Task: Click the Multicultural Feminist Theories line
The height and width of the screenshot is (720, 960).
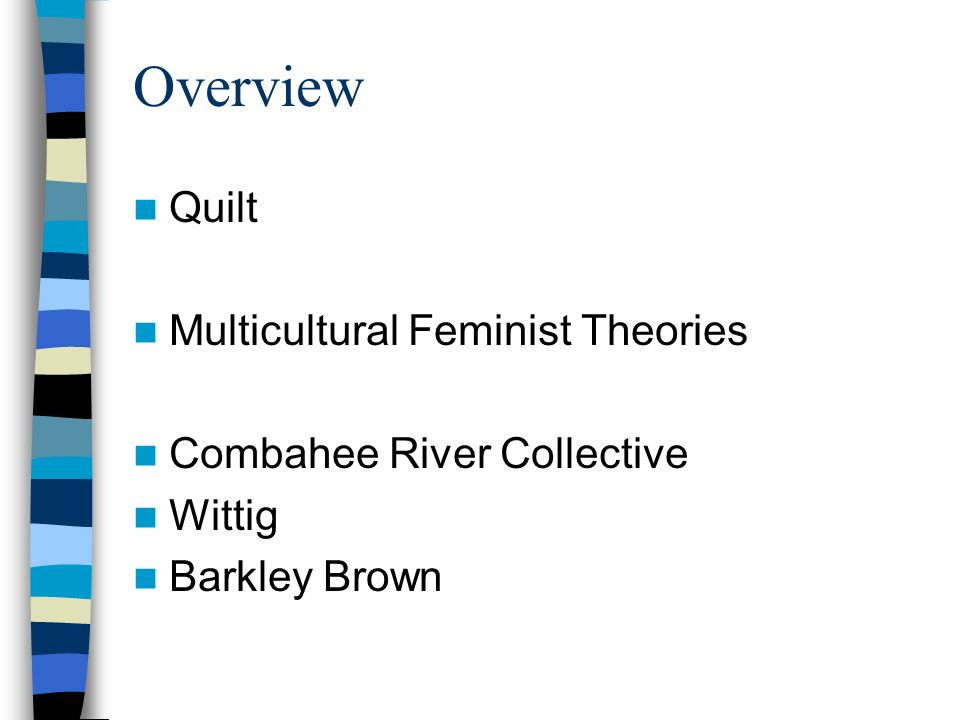Action: click(x=459, y=331)
